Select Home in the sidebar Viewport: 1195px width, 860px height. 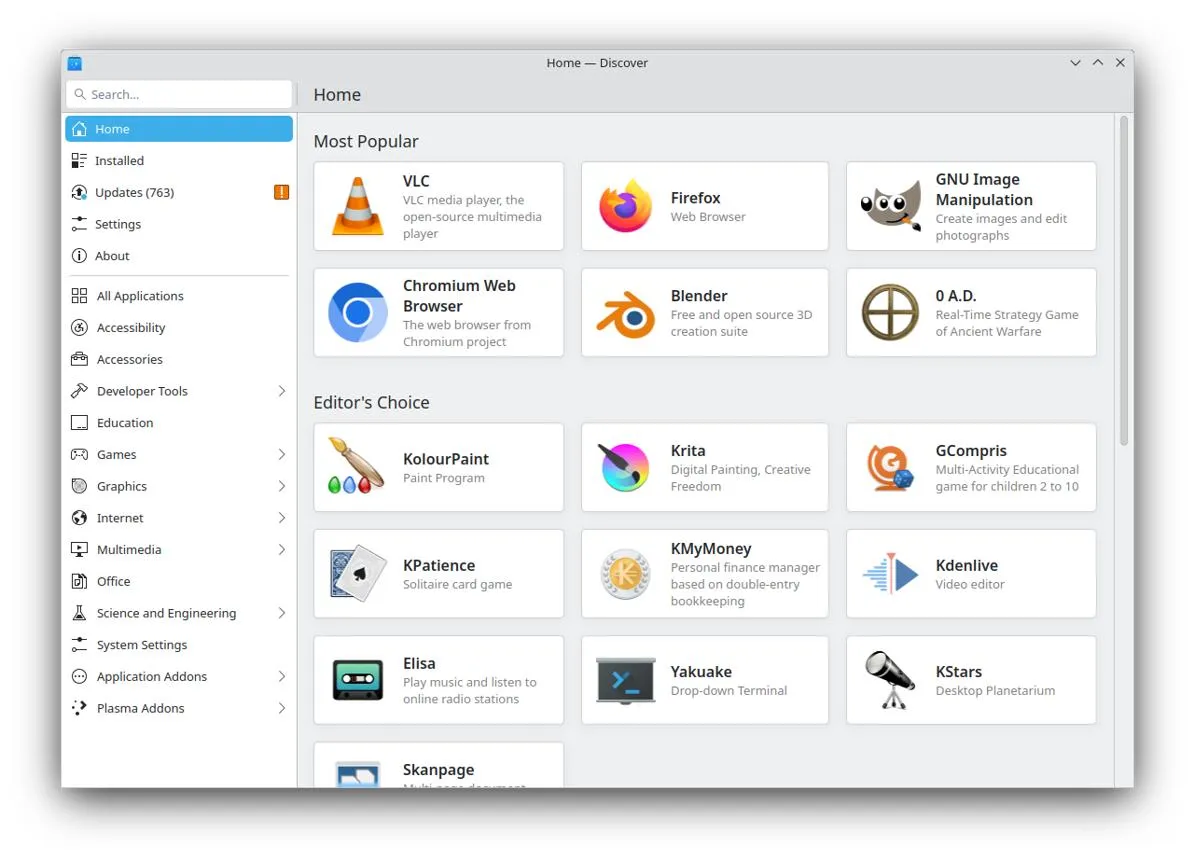179,129
